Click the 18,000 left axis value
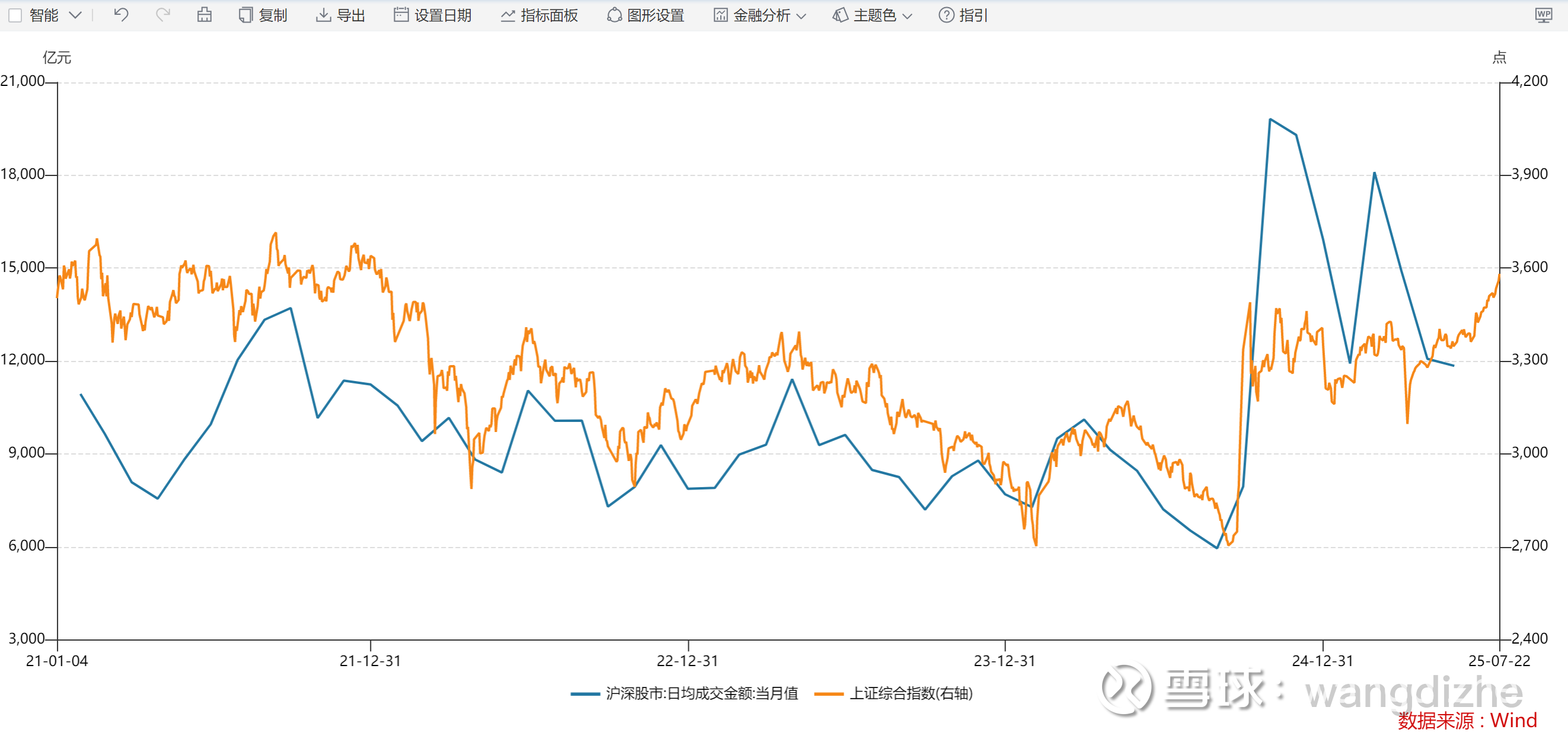This screenshot has width=1568, height=739. click(x=23, y=174)
